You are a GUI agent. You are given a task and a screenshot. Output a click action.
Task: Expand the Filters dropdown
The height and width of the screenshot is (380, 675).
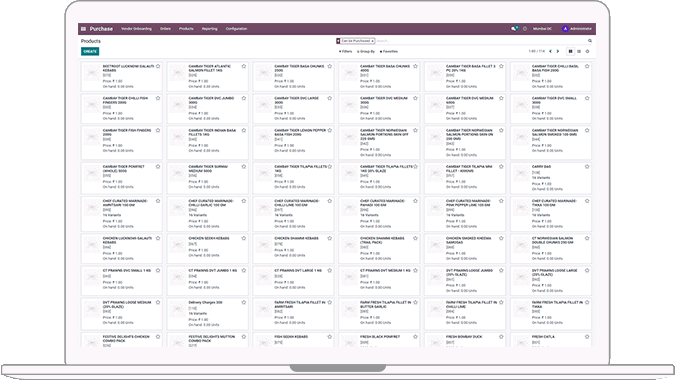point(345,52)
